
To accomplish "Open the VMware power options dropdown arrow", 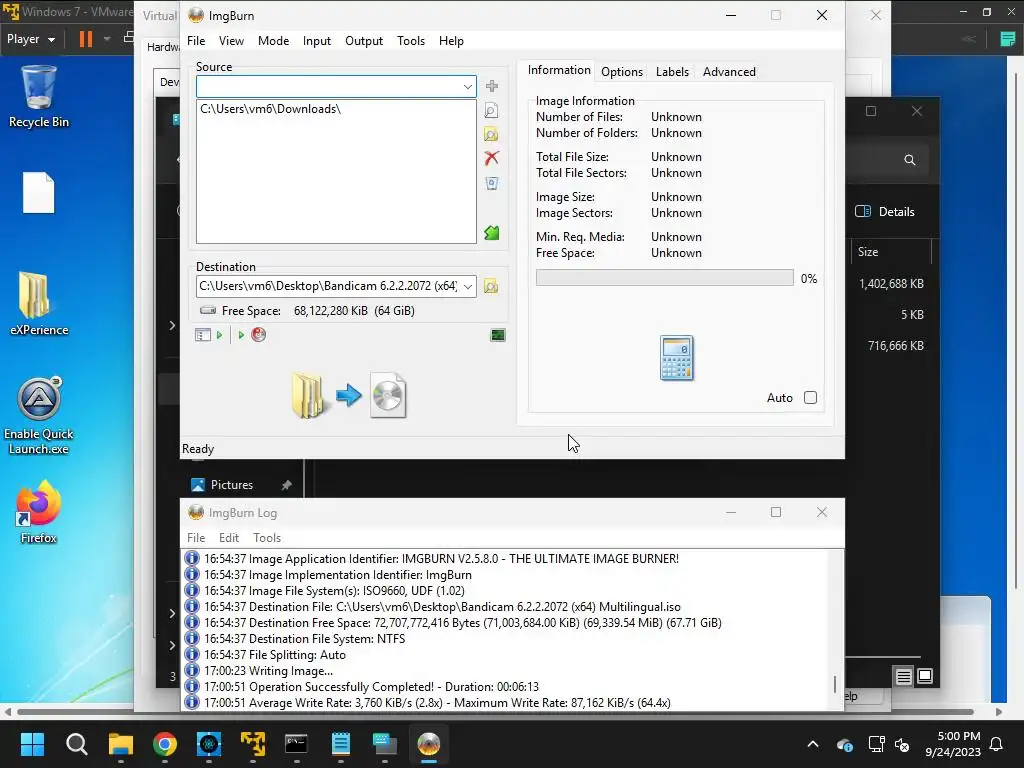I will (107, 39).
